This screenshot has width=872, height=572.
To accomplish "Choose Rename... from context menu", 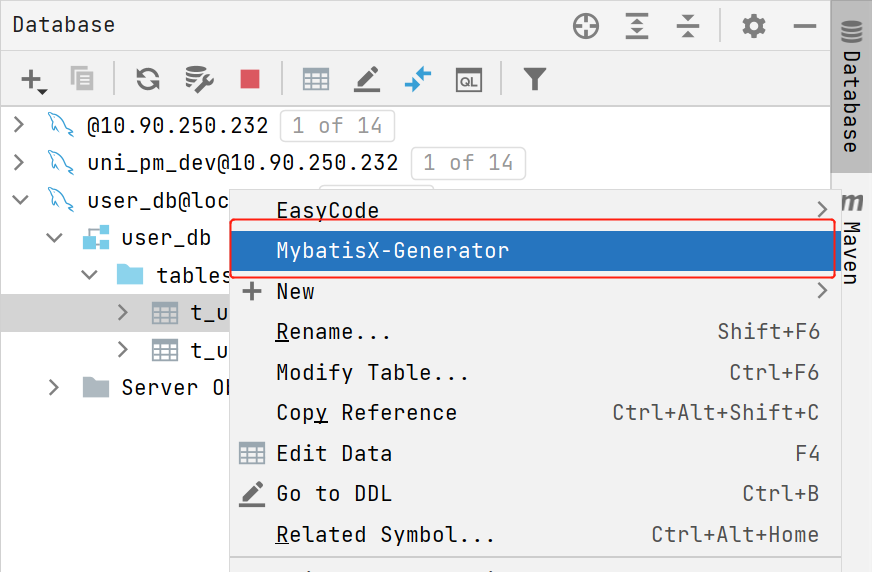I will [536, 332].
